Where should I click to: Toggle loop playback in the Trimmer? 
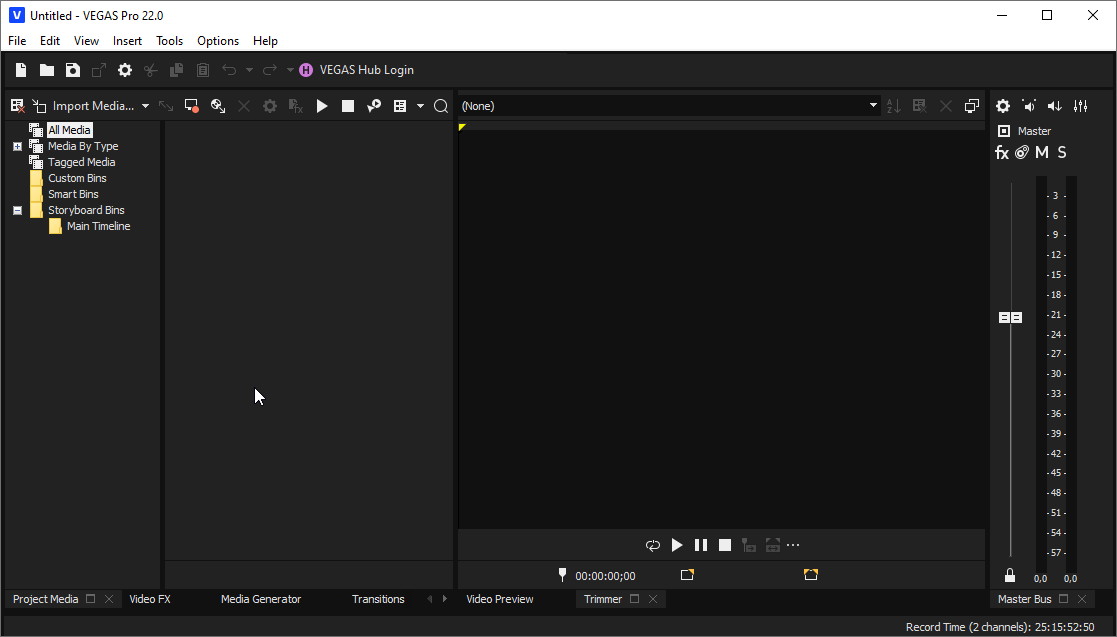tap(653, 546)
